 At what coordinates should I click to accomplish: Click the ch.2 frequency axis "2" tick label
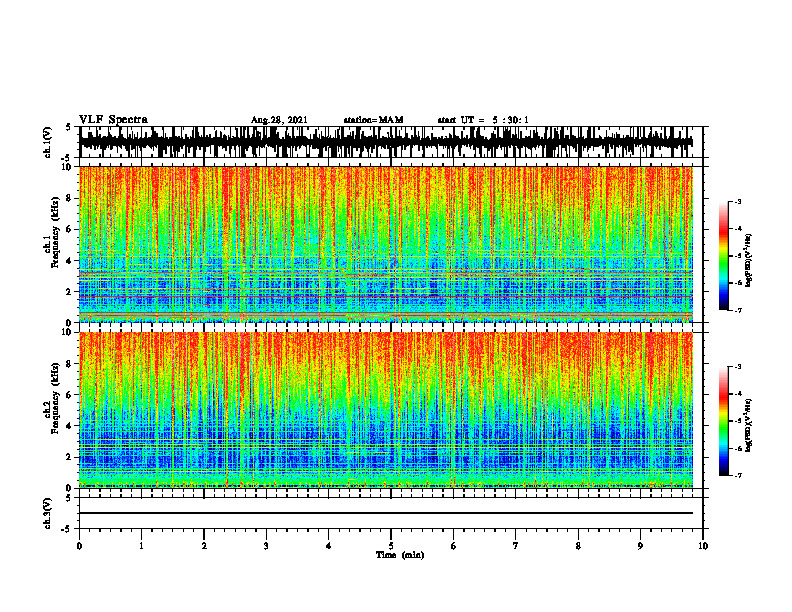pos(70,456)
